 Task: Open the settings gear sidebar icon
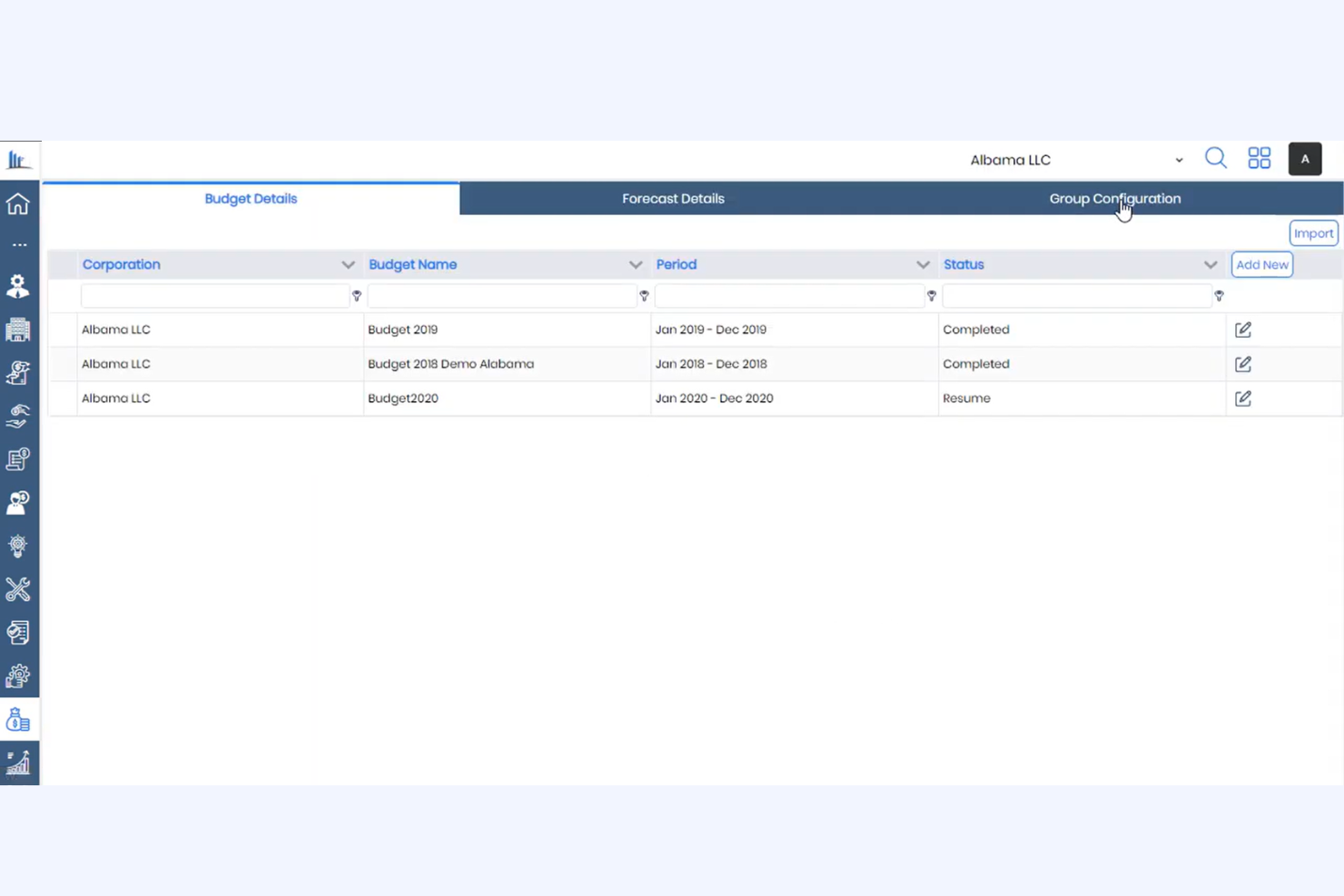pos(18,676)
